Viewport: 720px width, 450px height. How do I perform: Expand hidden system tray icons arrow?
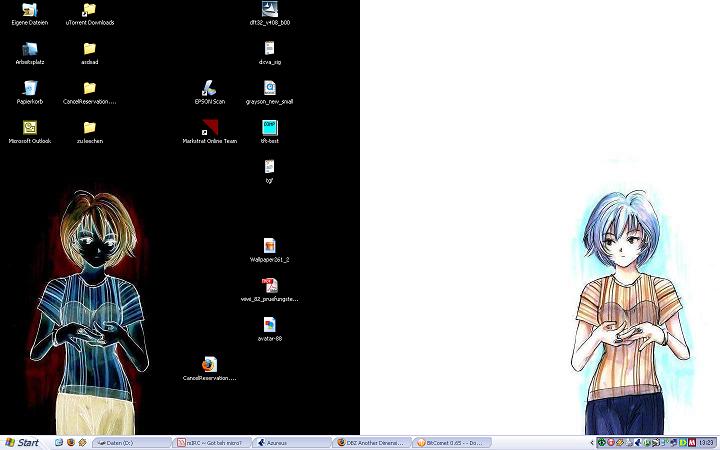(x=592, y=443)
